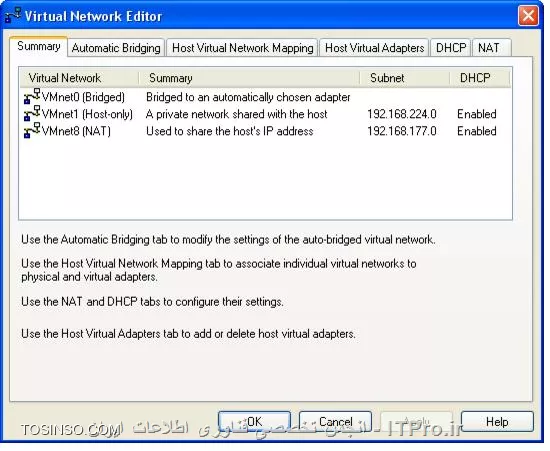Click the Summary column header
550x451 pixels.
(x=249, y=78)
